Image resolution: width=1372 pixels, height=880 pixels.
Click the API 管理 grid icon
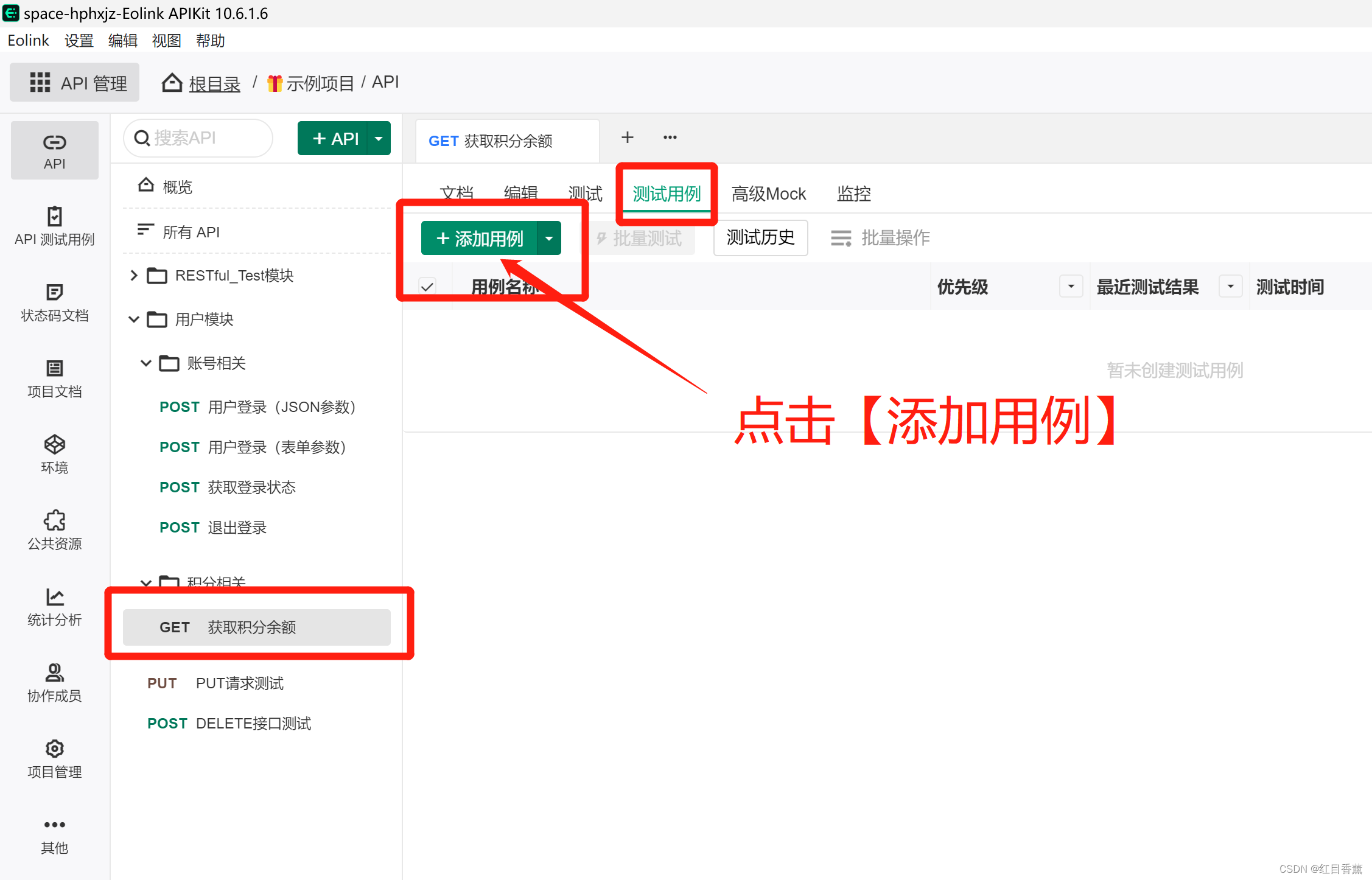(x=40, y=82)
